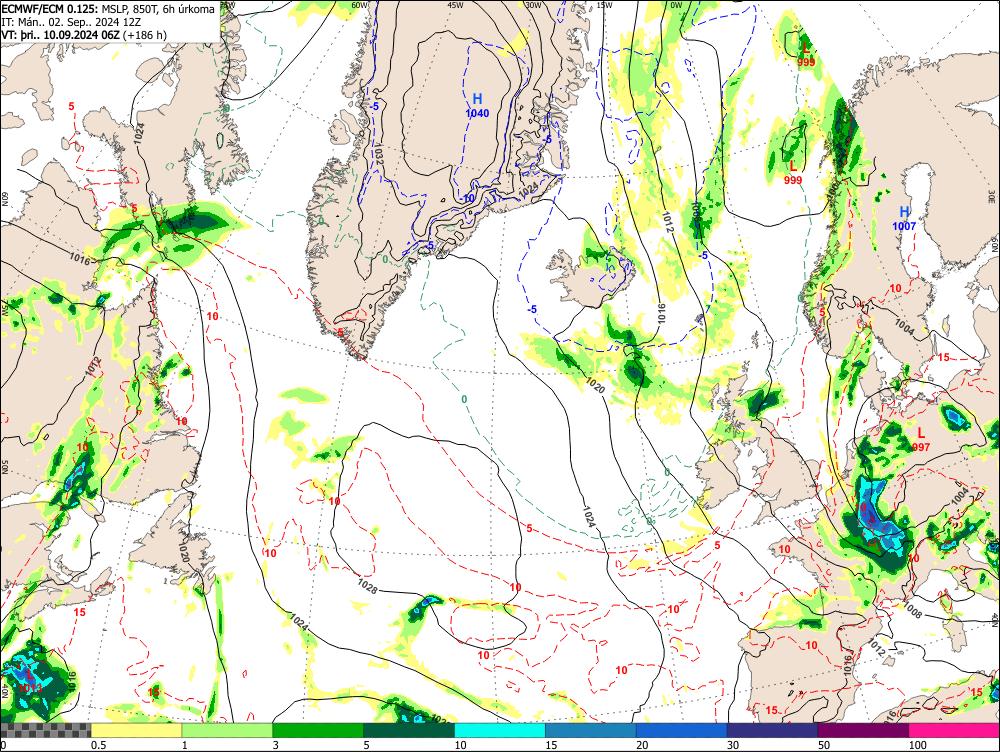Image resolution: width=1000 pixels, height=752 pixels.
Task: Click the "VT: þri.. 10.09.2024 06Z" line
Action: tap(84, 34)
